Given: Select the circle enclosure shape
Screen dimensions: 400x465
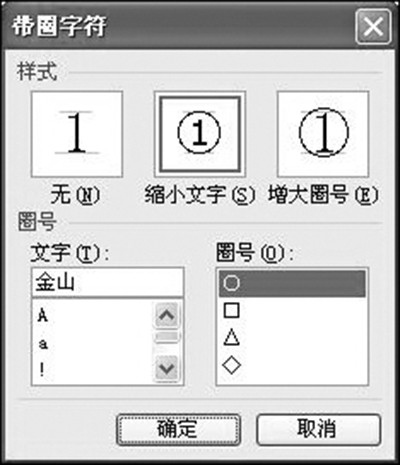Looking at the screenshot, I should [x=292, y=283].
